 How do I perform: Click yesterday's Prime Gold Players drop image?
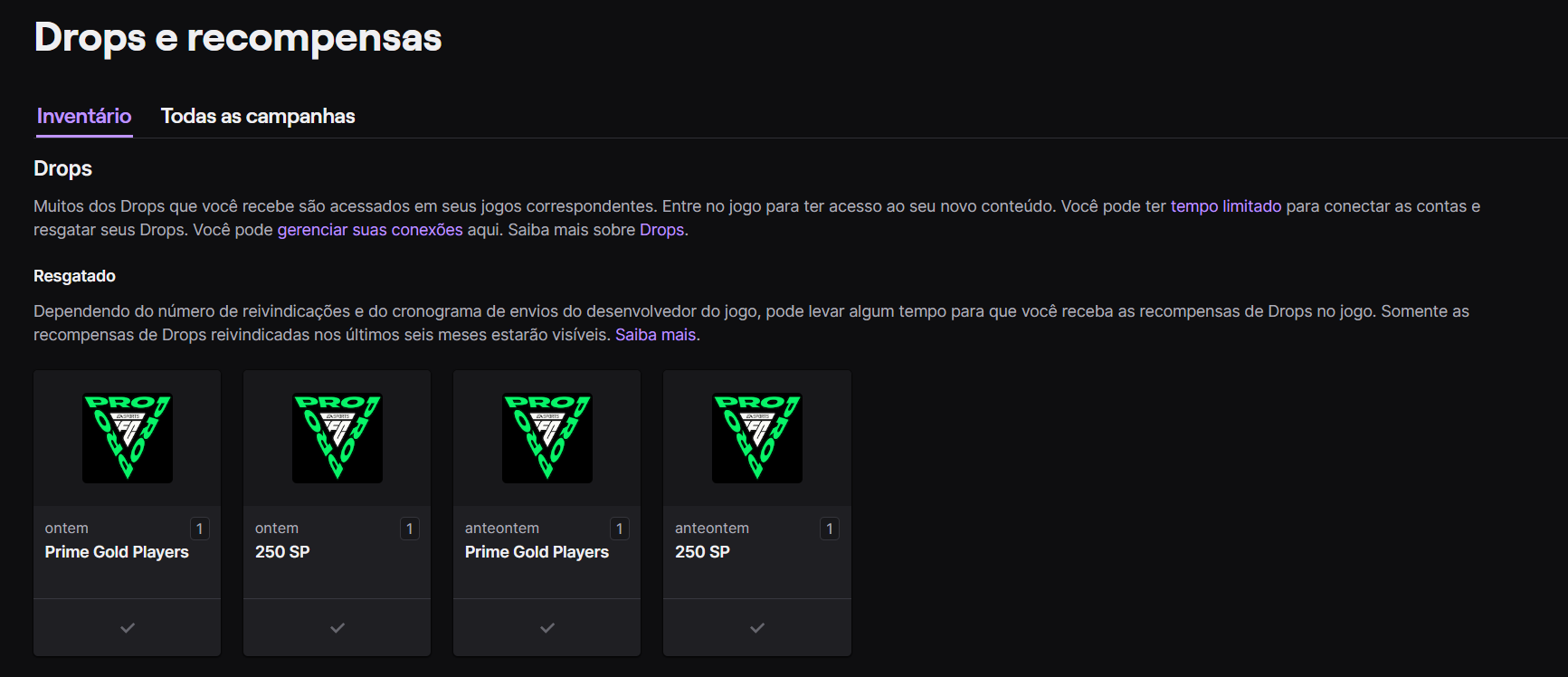(x=128, y=438)
